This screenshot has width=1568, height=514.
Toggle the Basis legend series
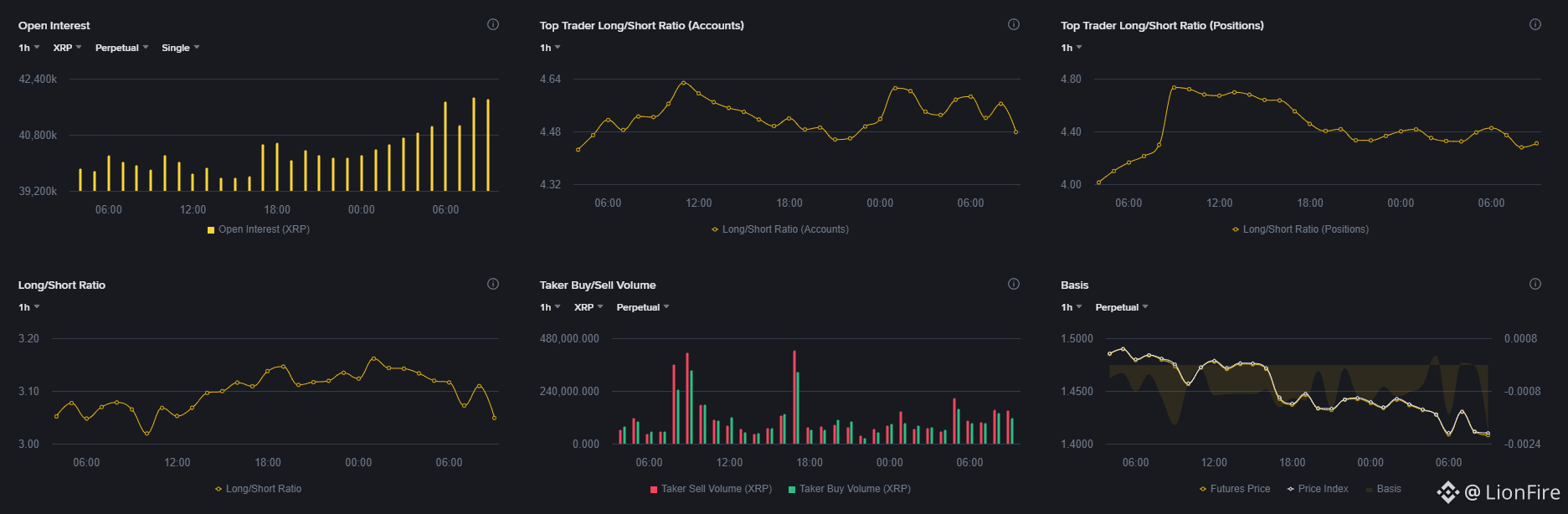pos(1383,489)
